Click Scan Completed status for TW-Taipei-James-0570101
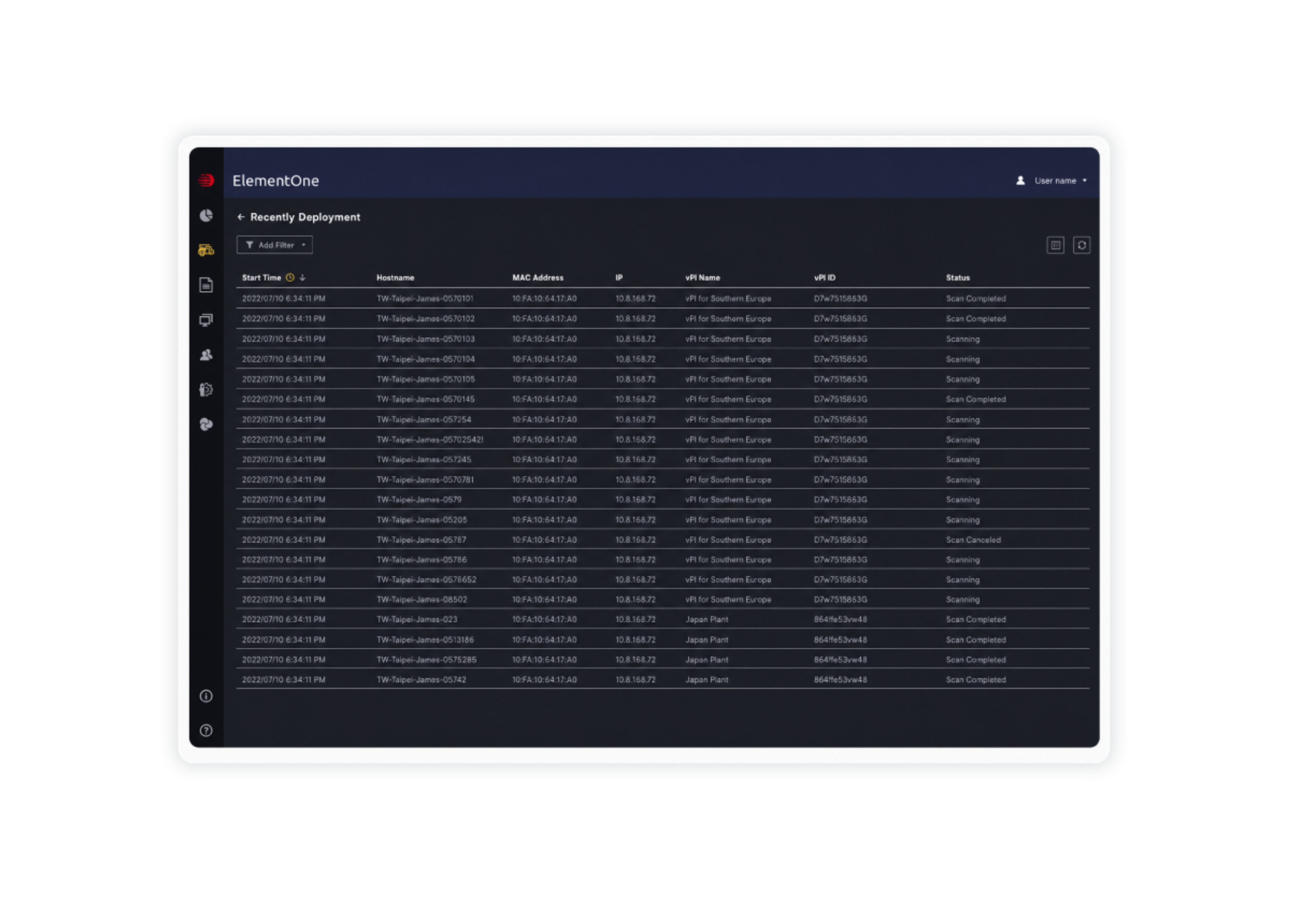The width and height of the screenshot is (1290, 924). [976, 298]
